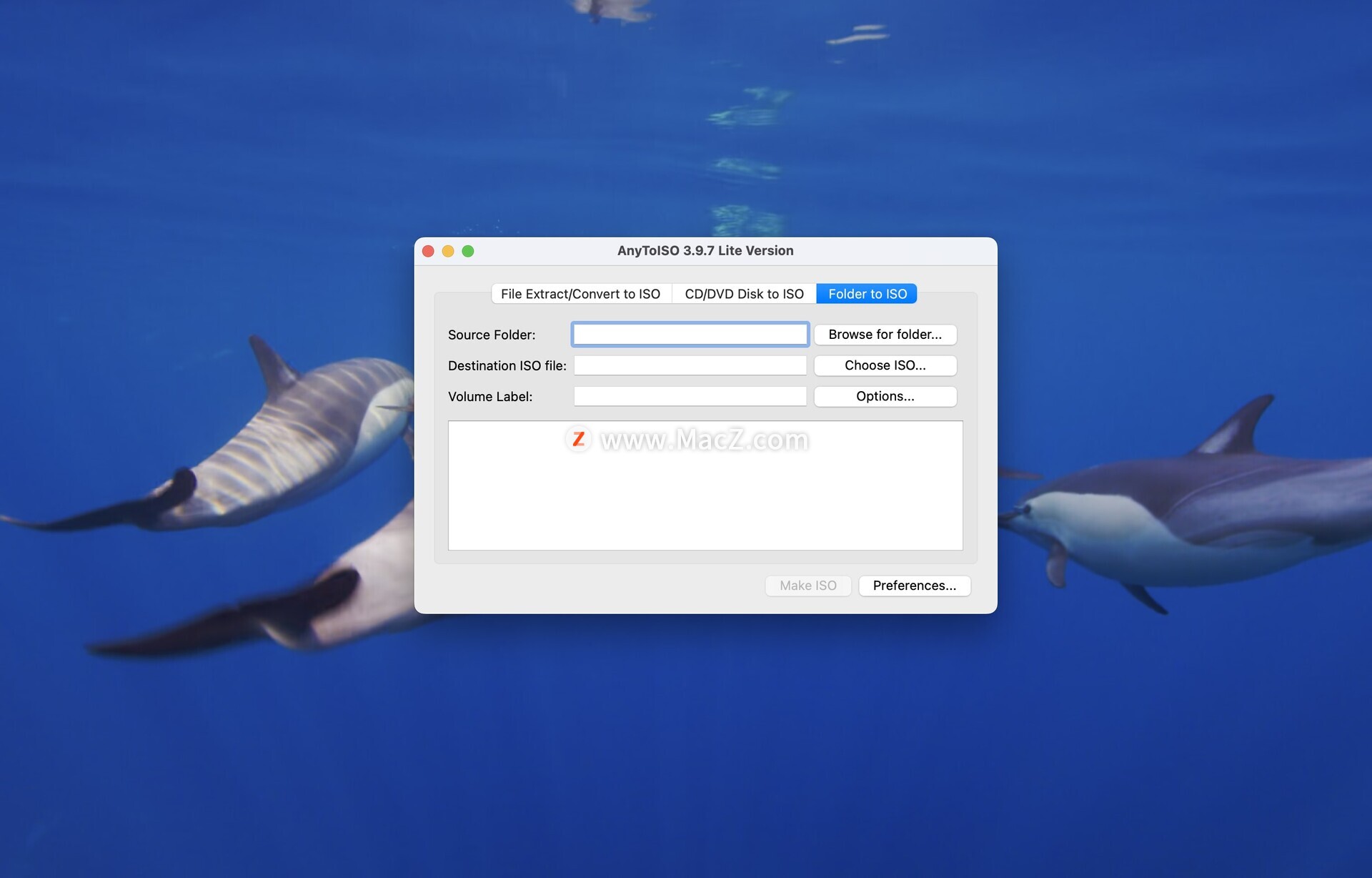Open the Choose ISO dialog
This screenshot has width=1372, height=878.
885,365
